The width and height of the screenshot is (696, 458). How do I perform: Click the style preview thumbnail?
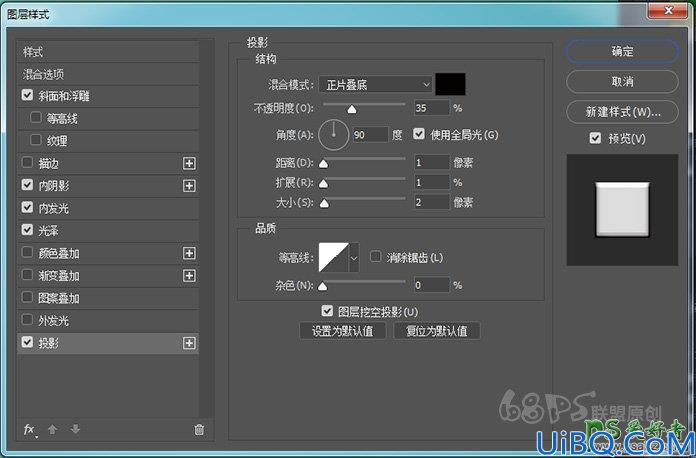point(622,209)
